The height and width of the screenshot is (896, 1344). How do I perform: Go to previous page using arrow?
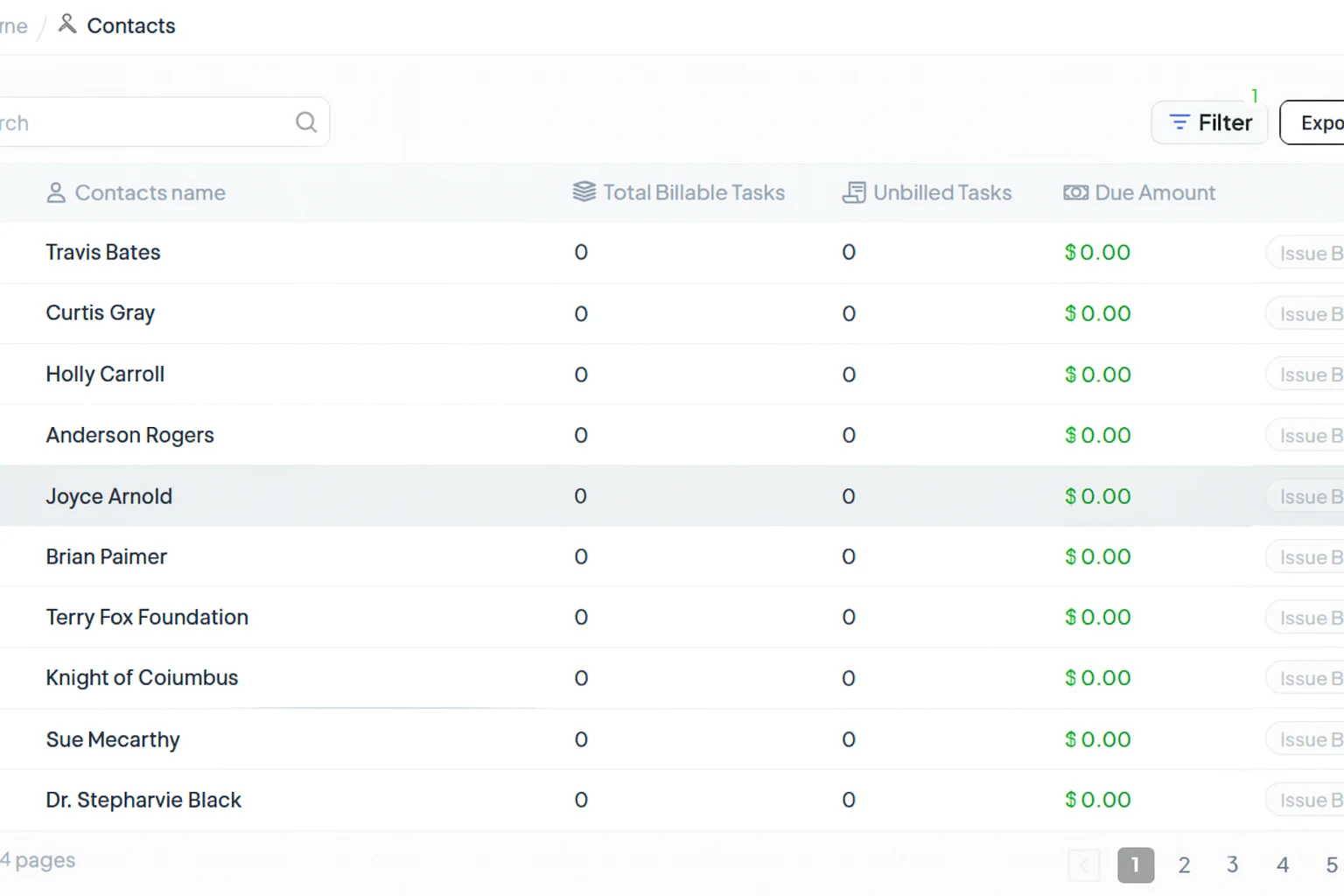click(1083, 865)
